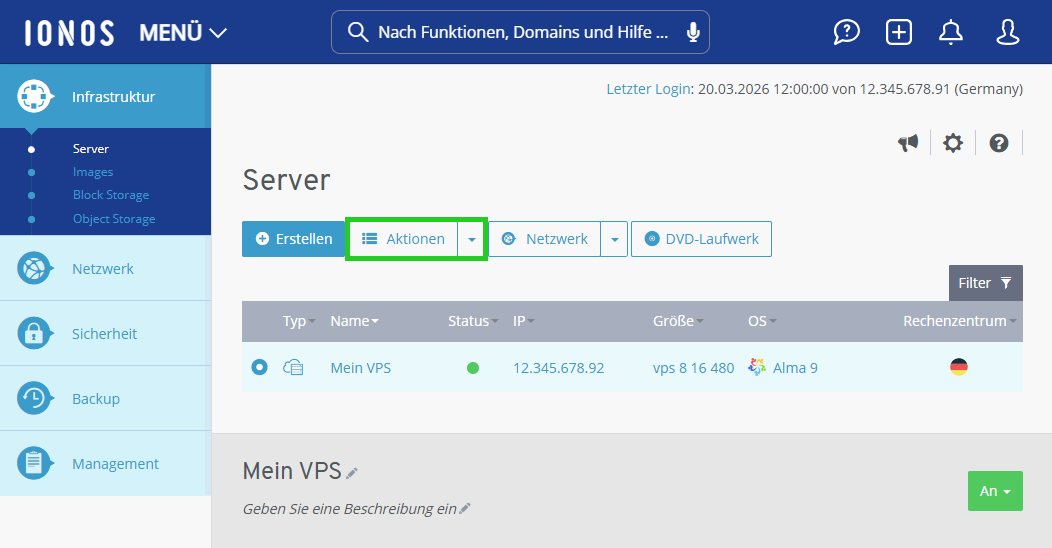The height and width of the screenshot is (548, 1052).
Task: Click size value vps 8 16 480
Action: 693,368
